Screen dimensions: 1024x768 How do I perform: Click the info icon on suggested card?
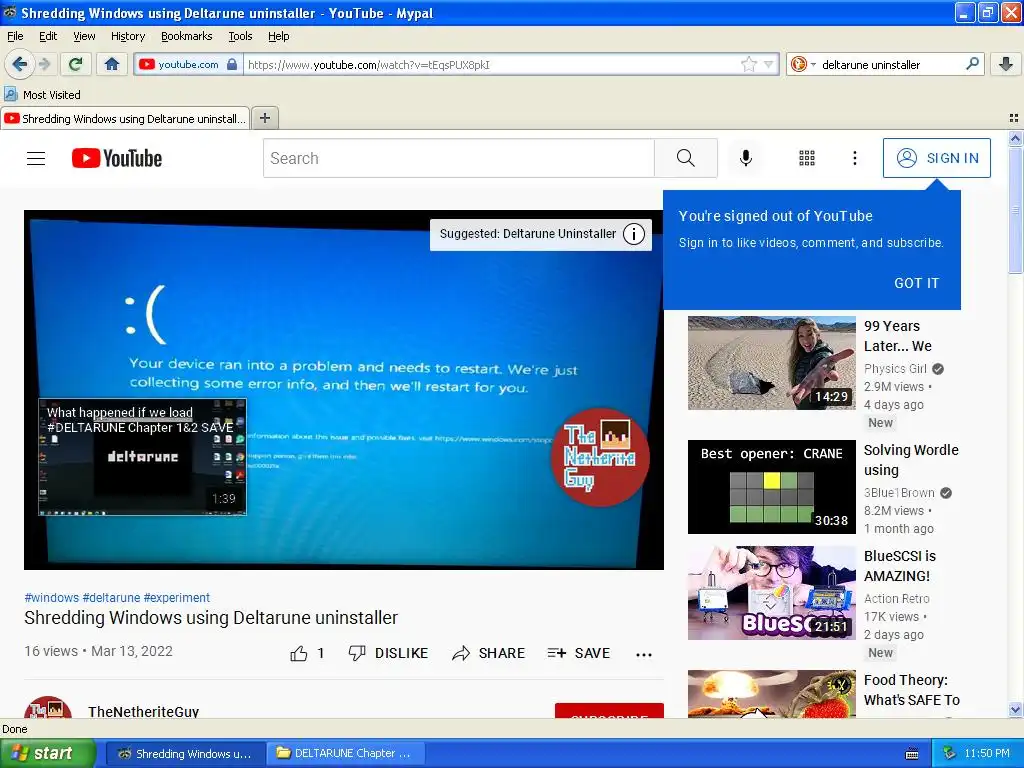pyautogui.click(x=633, y=234)
